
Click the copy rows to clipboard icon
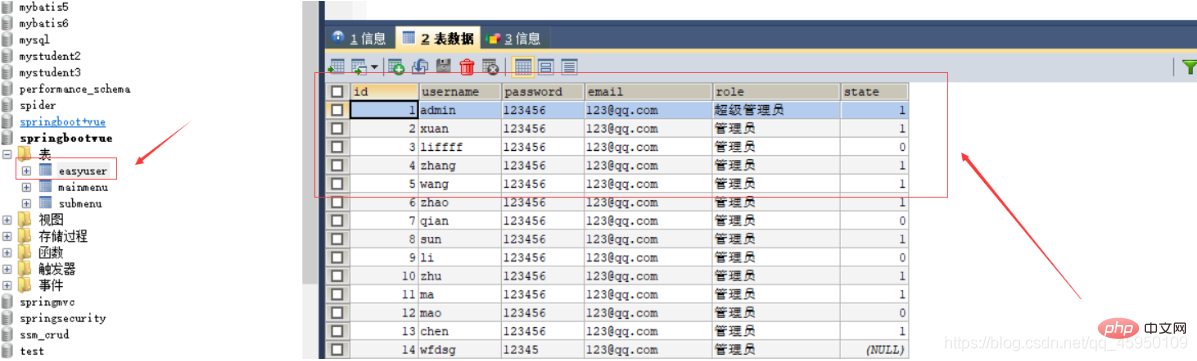coord(359,67)
